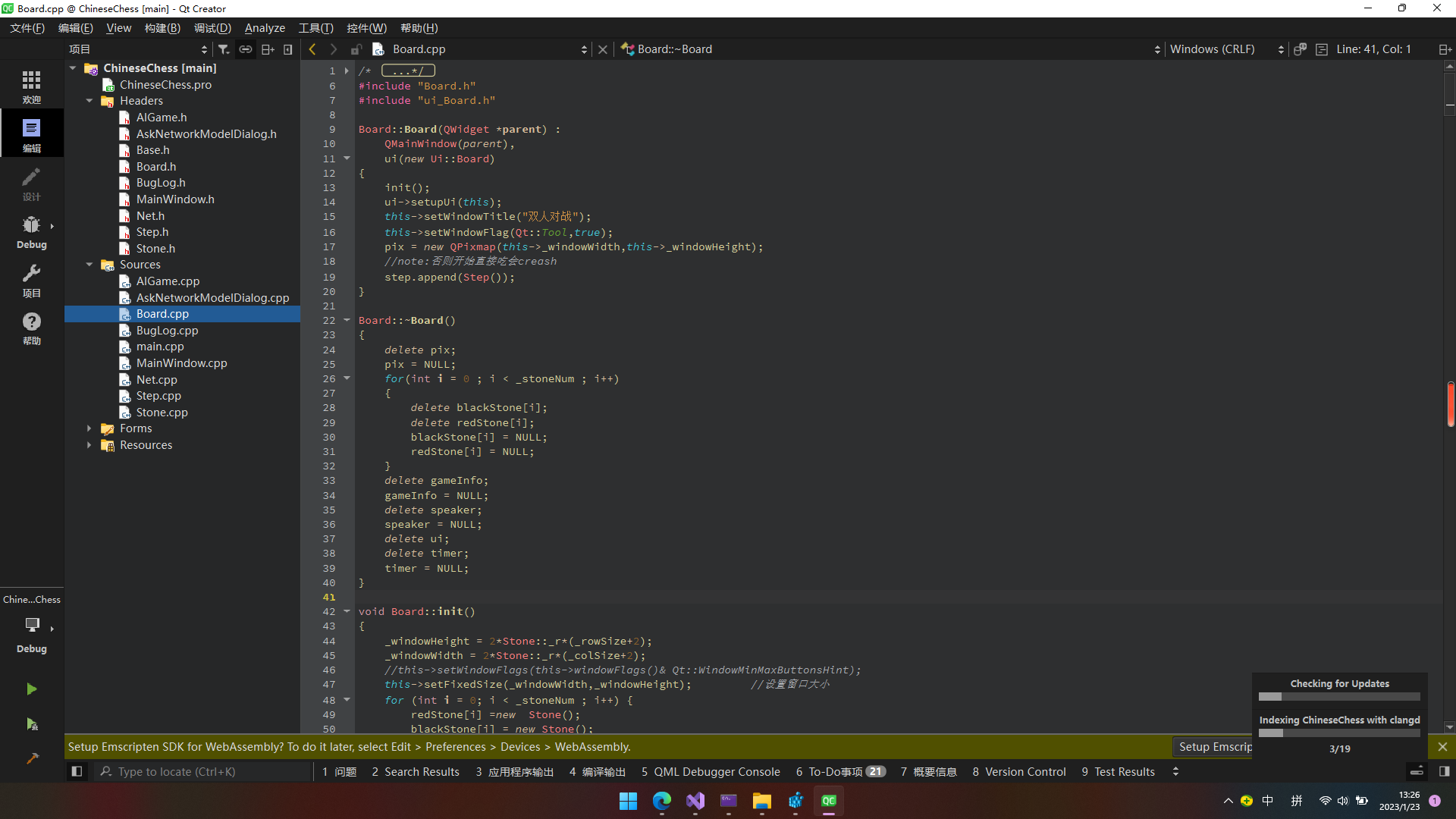
Task: Open the 编译输出 output pane
Action: click(598, 771)
